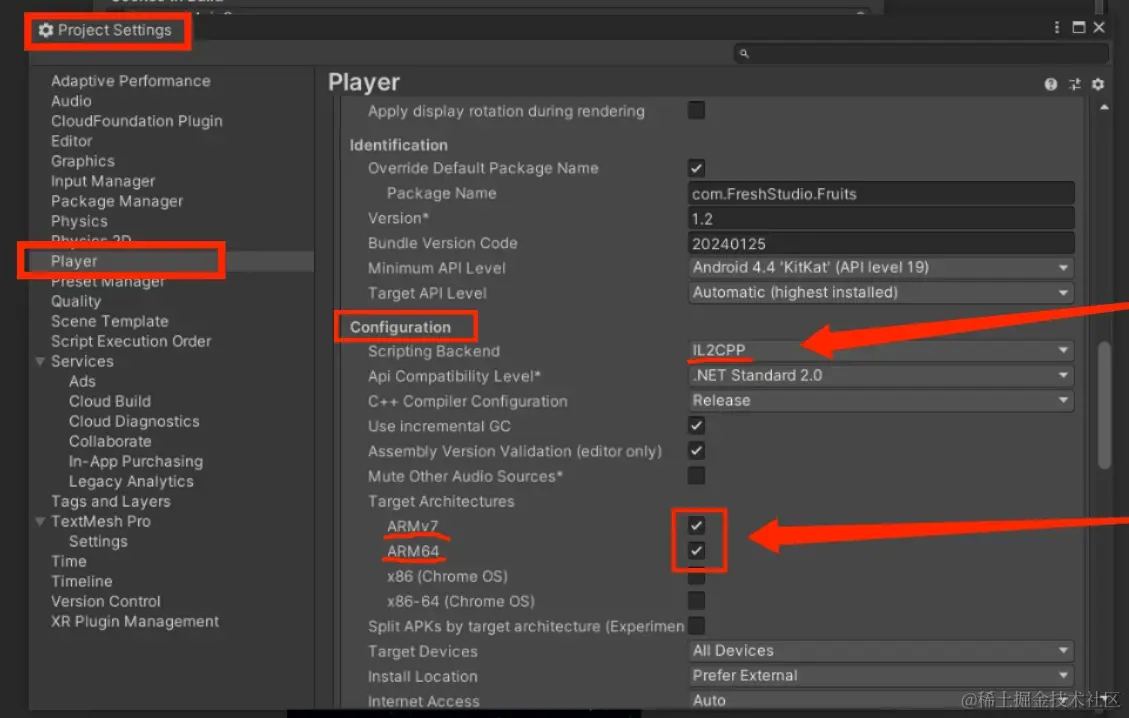This screenshot has width=1129, height=718.
Task: Maximize the Project Settings window
Action: click(x=1078, y=27)
